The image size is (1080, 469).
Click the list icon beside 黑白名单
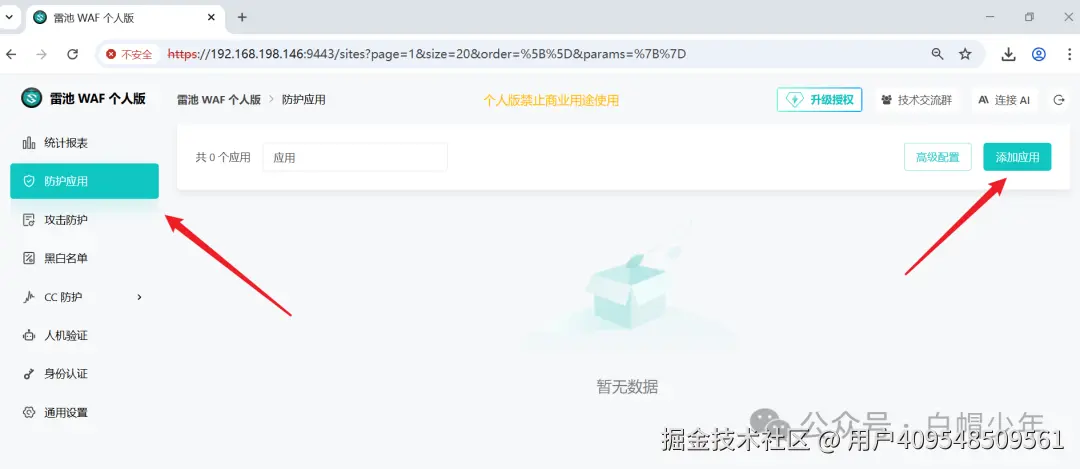click(29, 258)
